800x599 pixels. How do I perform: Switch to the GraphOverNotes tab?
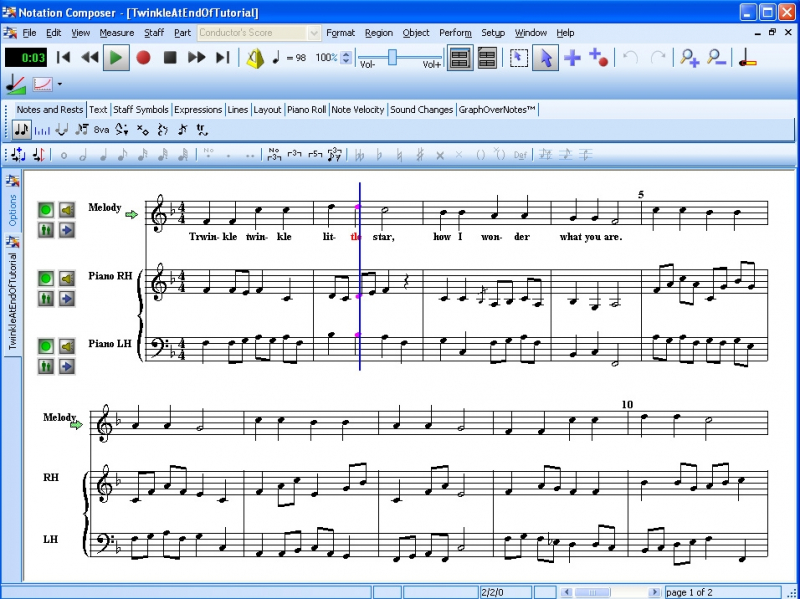(497, 110)
